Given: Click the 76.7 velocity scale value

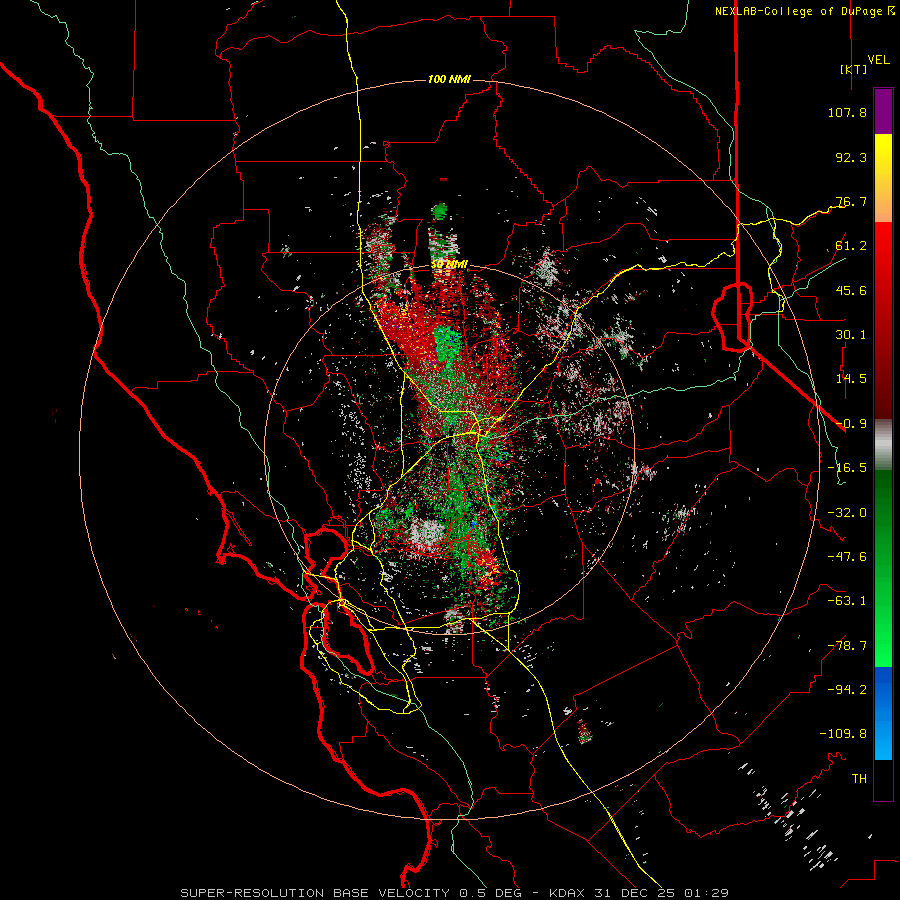Looking at the screenshot, I should (x=851, y=201).
